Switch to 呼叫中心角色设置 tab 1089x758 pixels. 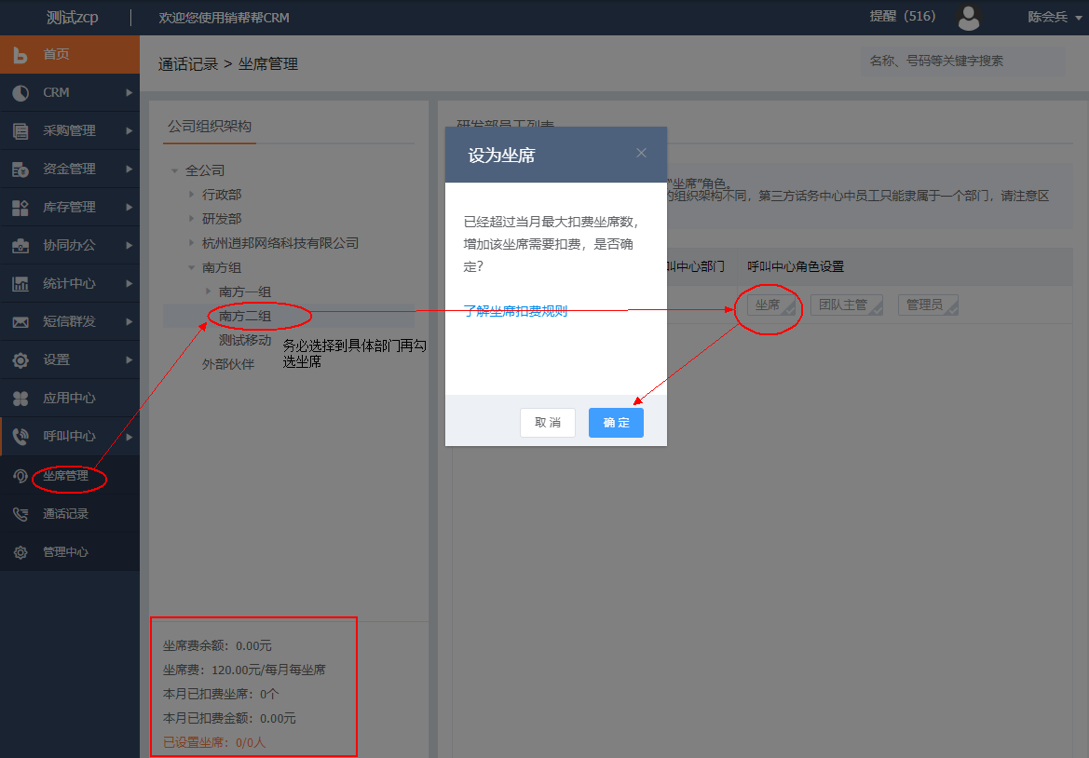[795, 267]
